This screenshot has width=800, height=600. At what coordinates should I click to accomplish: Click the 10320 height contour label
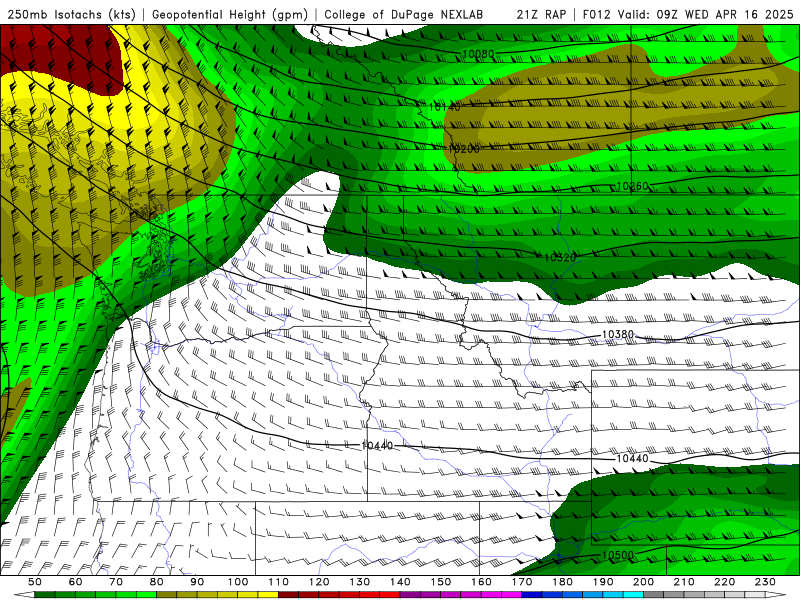click(x=560, y=258)
